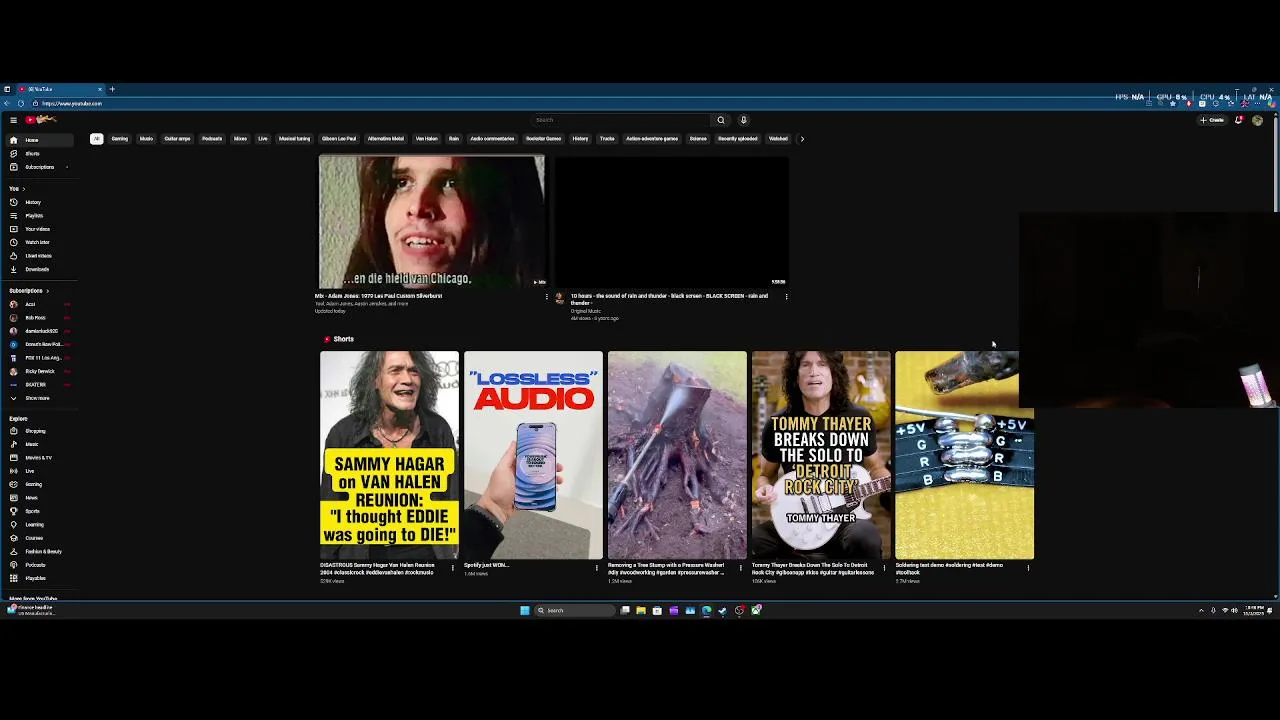Expand the You section chevron
This screenshot has width=1280, height=720.
23,189
